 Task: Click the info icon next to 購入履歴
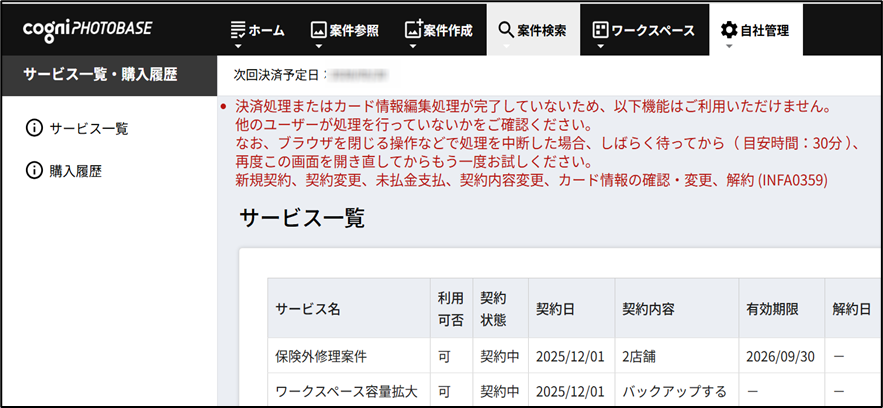point(34,171)
